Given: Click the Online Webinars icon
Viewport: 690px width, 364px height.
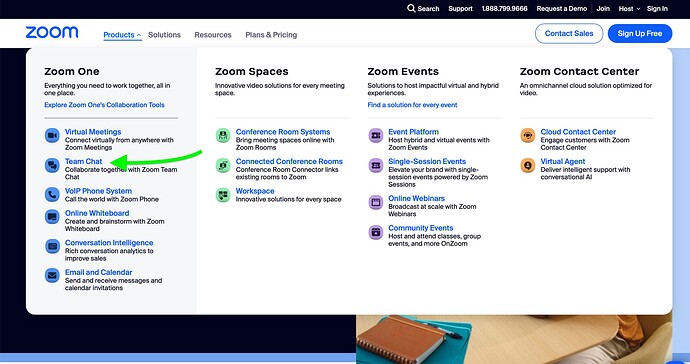Looking at the screenshot, I should pyautogui.click(x=376, y=202).
